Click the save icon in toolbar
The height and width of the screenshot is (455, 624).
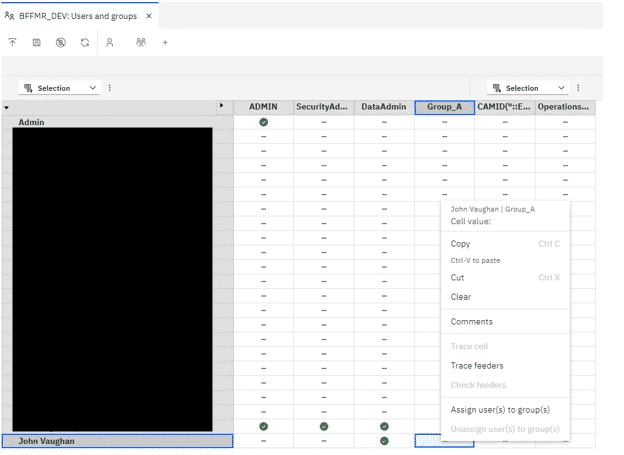click(37, 43)
